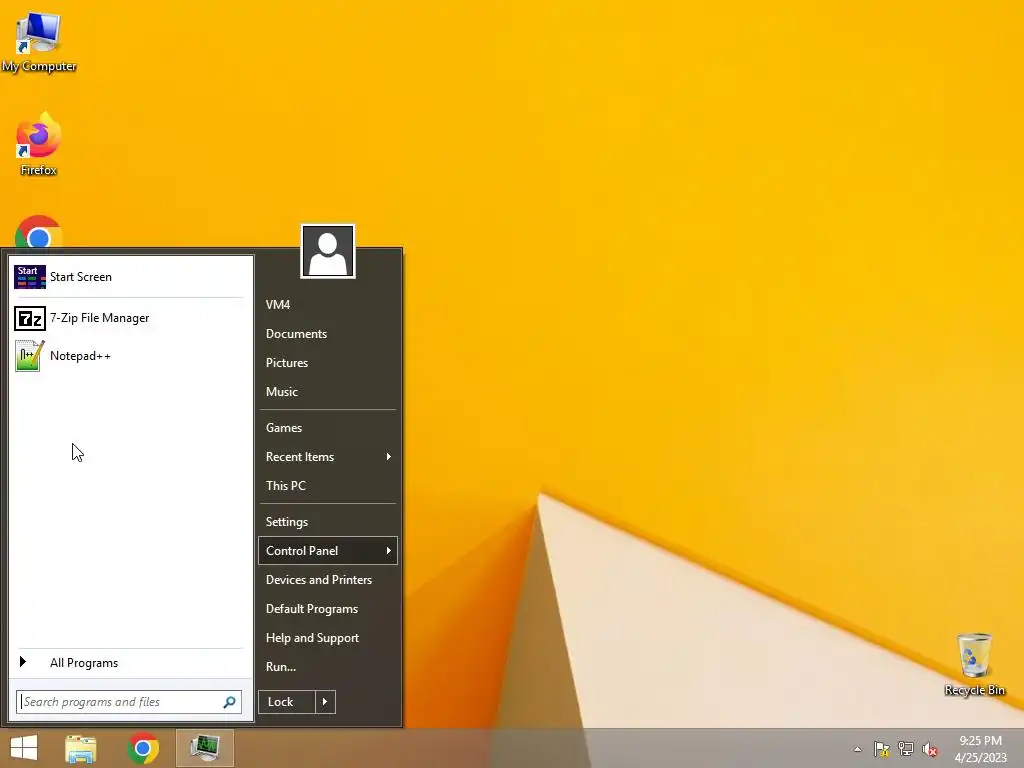
Task: Click the Start Screen tile icon
Action: tap(30, 277)
